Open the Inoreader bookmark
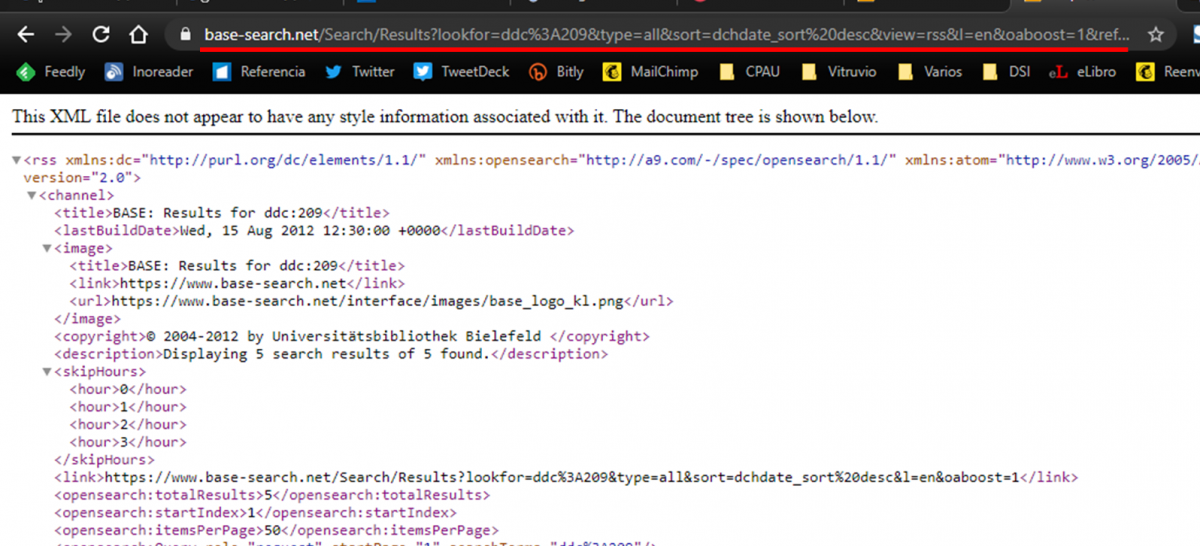Screen dimensions: 1200x546 [x=148, y=72]
